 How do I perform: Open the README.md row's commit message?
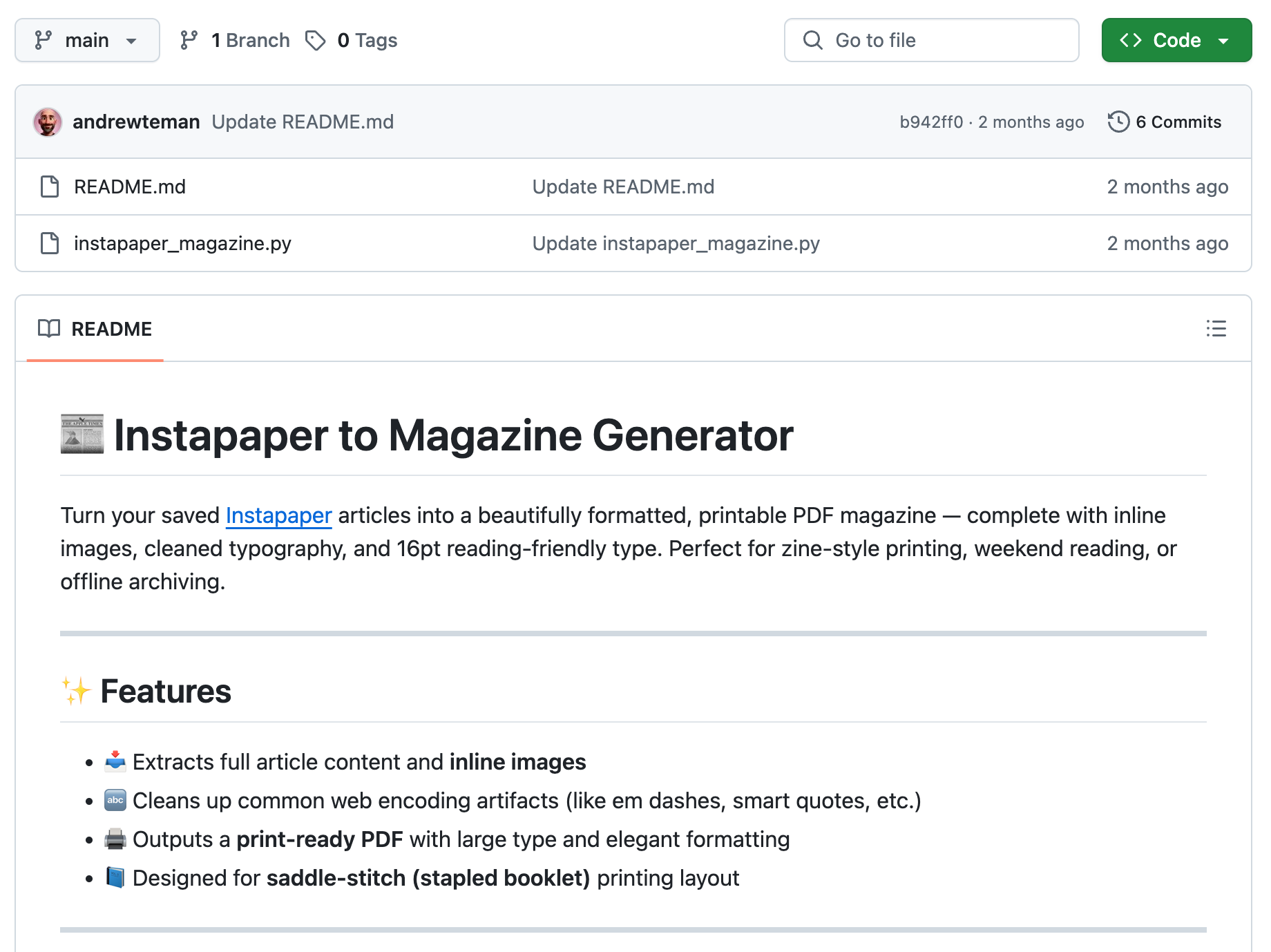click(x=623, y=187)
